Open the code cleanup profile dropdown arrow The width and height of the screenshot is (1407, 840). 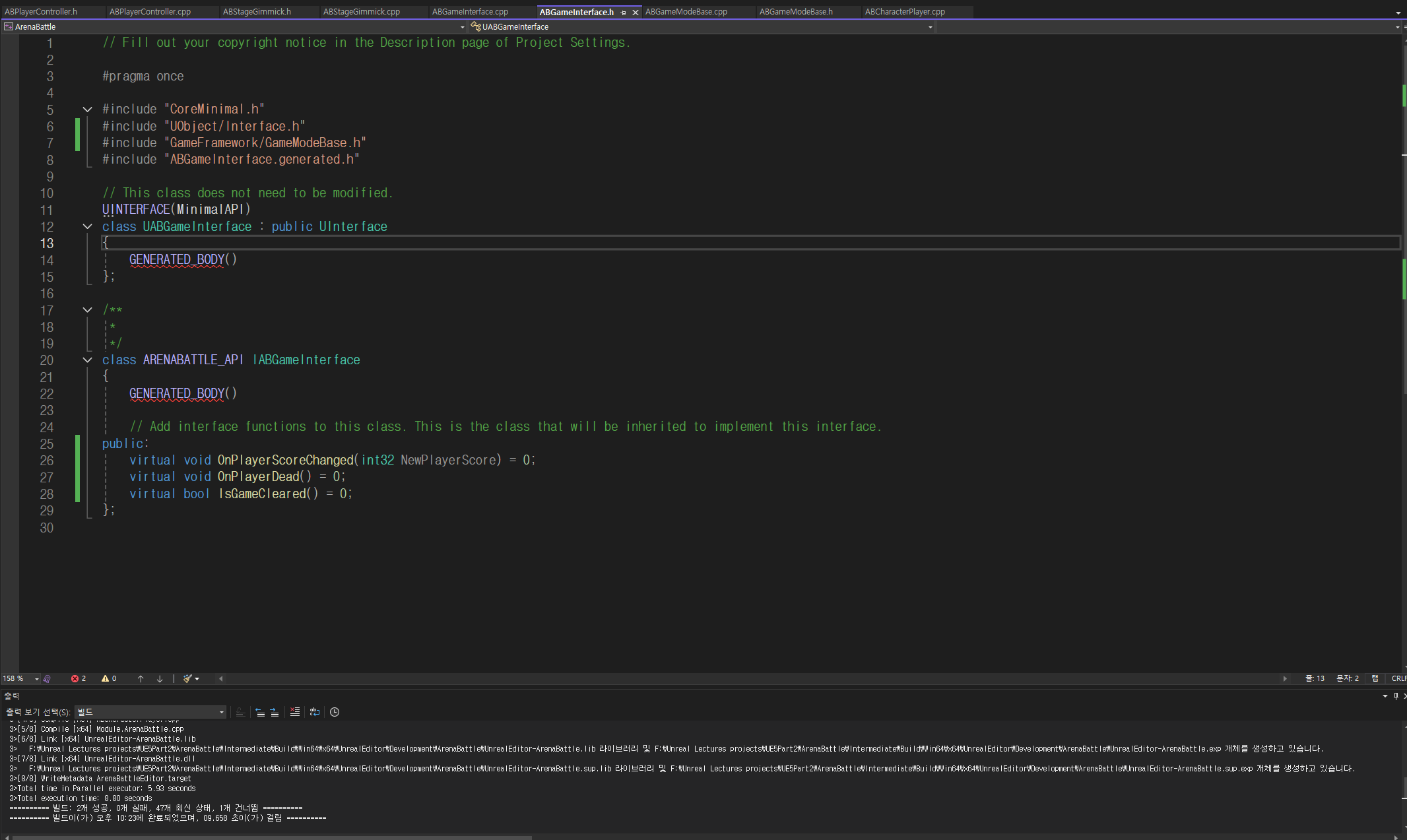click(197, 678)
